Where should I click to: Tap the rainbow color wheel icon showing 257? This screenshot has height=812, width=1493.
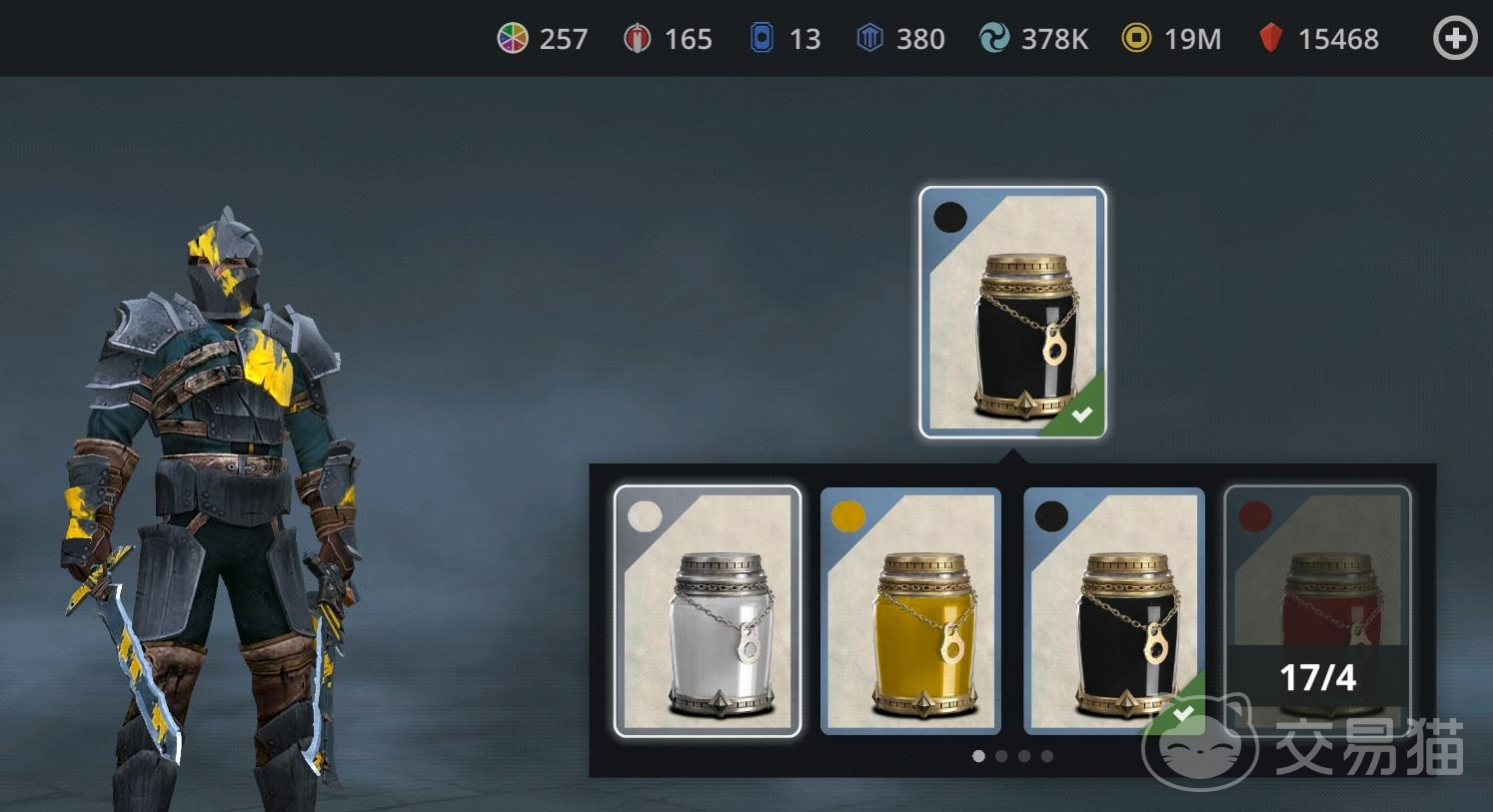(x=513, y=38)
